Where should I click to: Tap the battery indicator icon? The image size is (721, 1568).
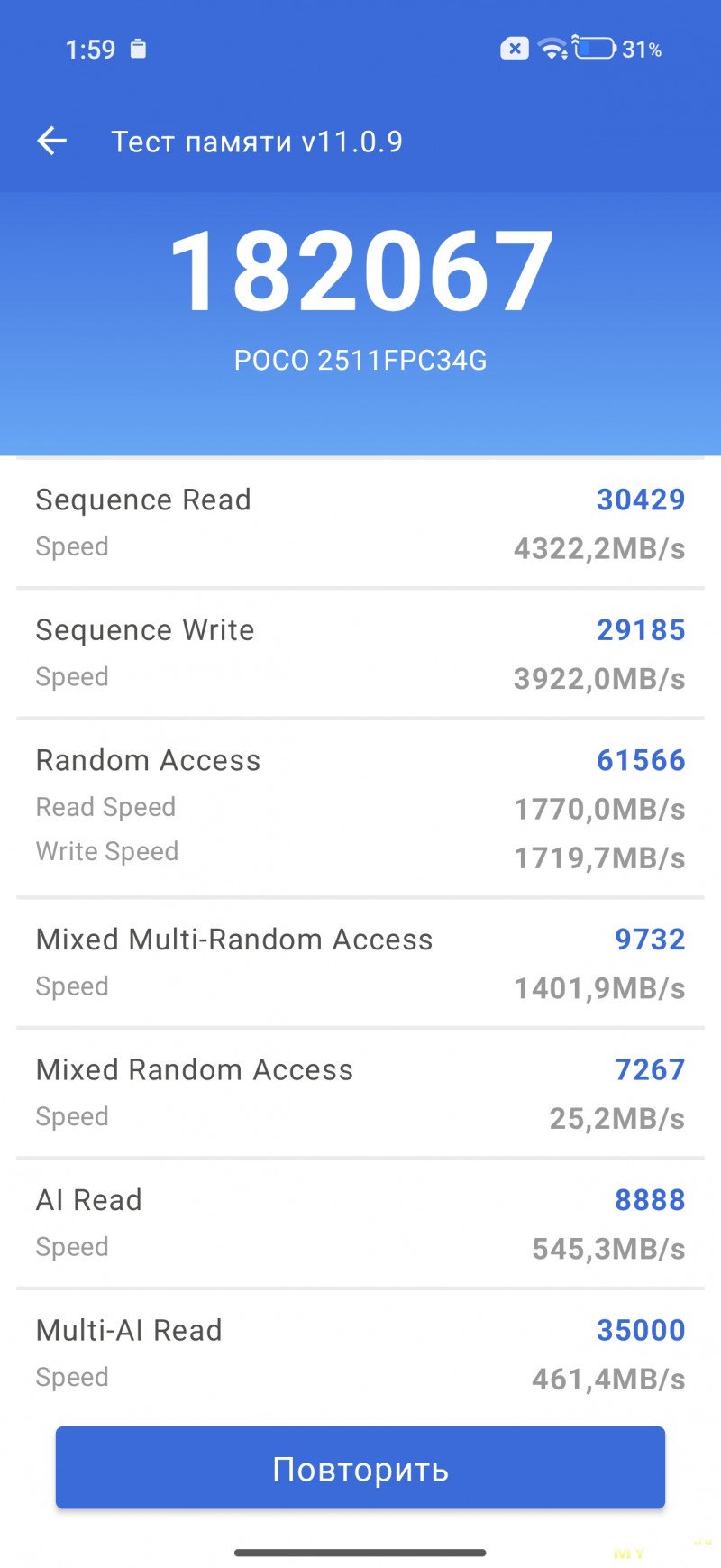pyautogui.click(x=595, y=49)
